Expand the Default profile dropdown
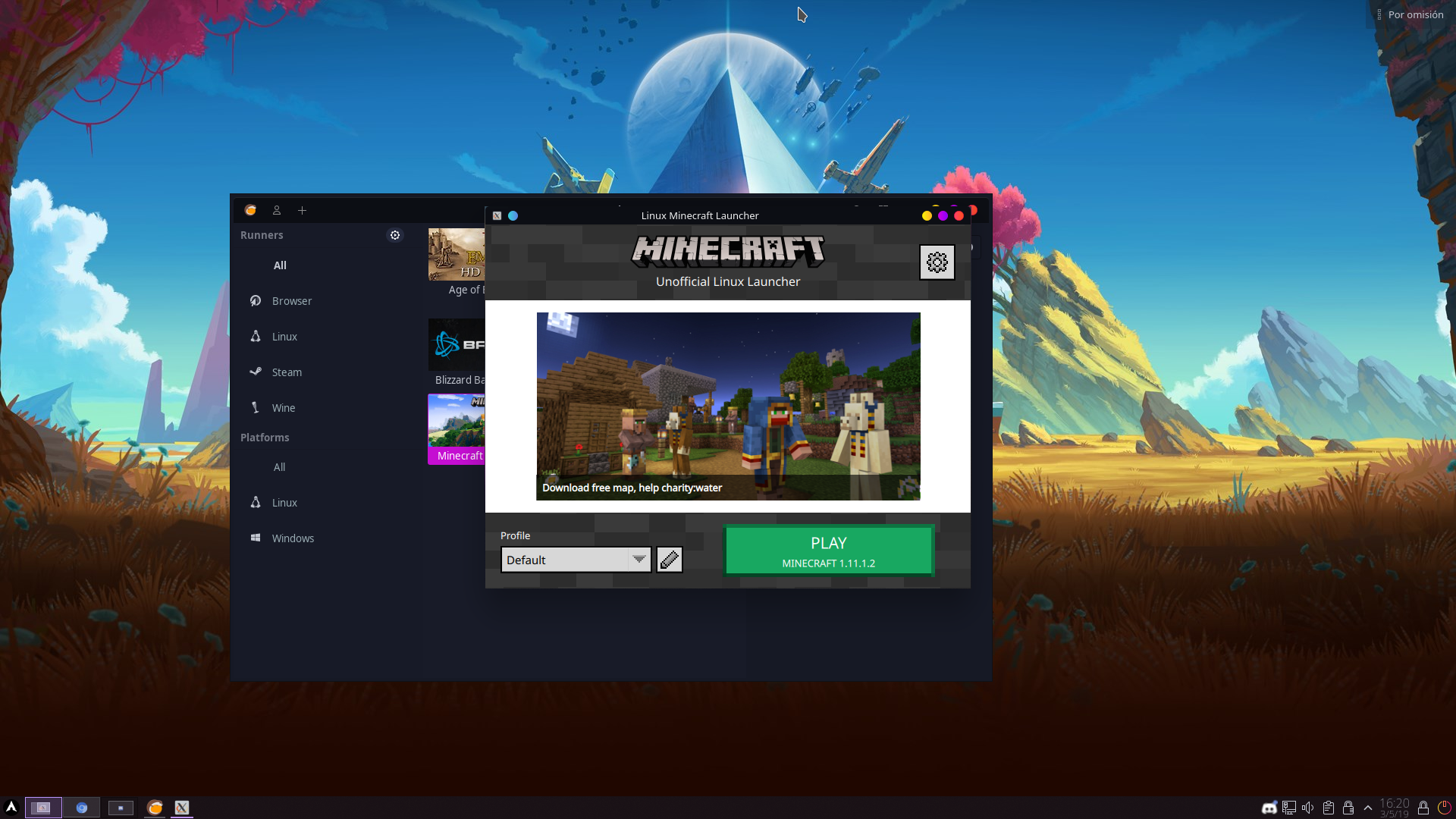Image resolution: width=1456 pixels, height=819 pixels. click(x=639, y=559)
